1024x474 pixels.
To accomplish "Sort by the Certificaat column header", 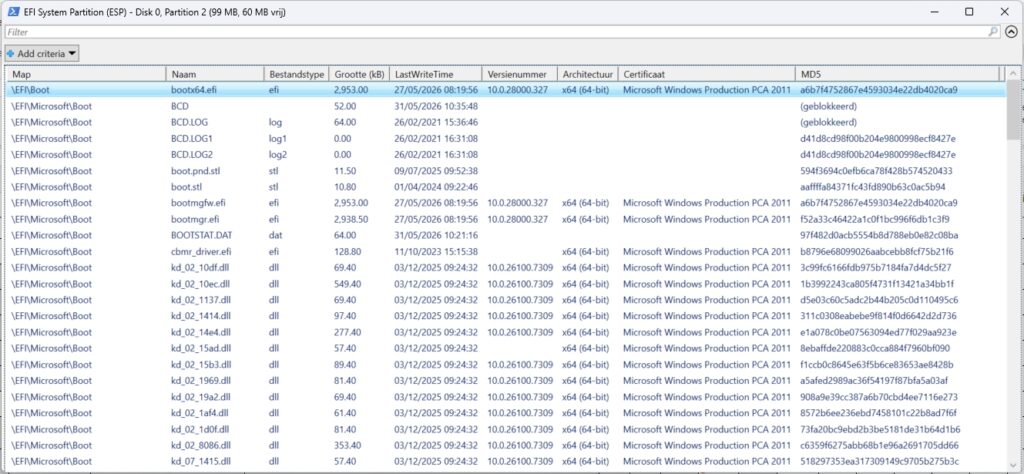I will point(706,74).
